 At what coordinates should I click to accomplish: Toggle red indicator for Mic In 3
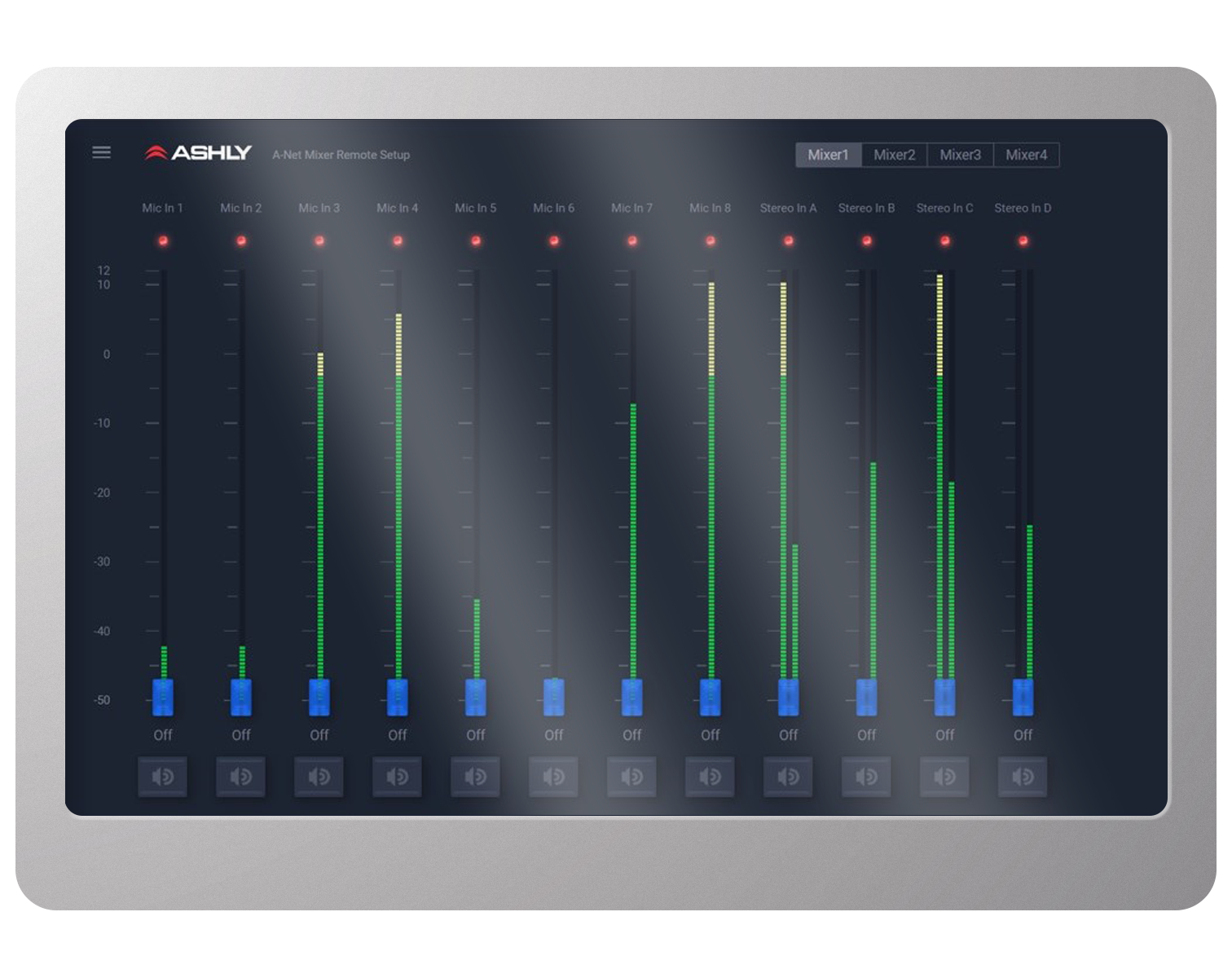pyautogui.click(x=319, y=240)
